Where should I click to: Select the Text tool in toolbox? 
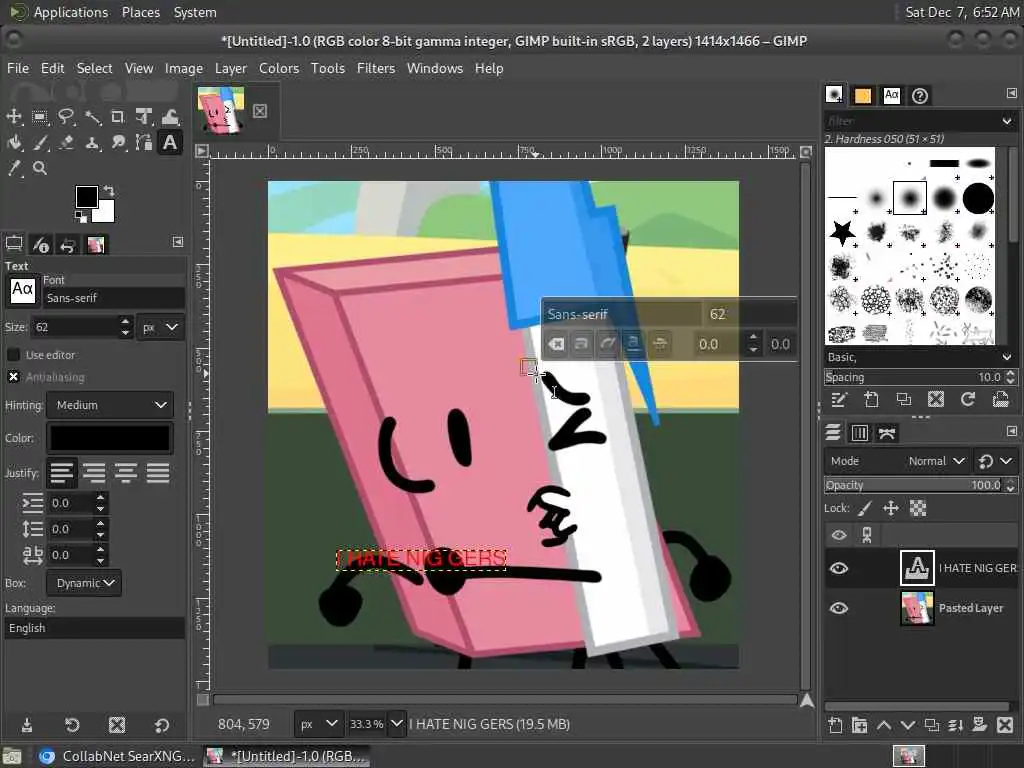(x=170, y=142)
